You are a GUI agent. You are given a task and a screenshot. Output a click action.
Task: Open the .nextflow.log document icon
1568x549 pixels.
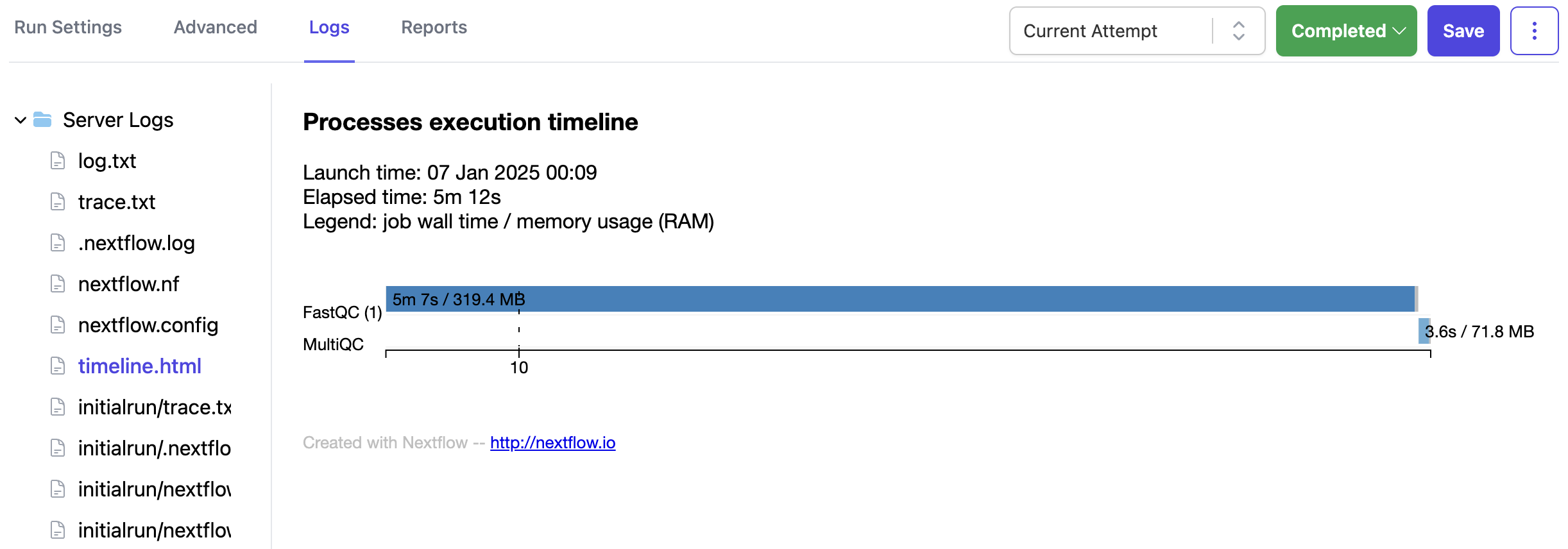click(x=58, y=242)
